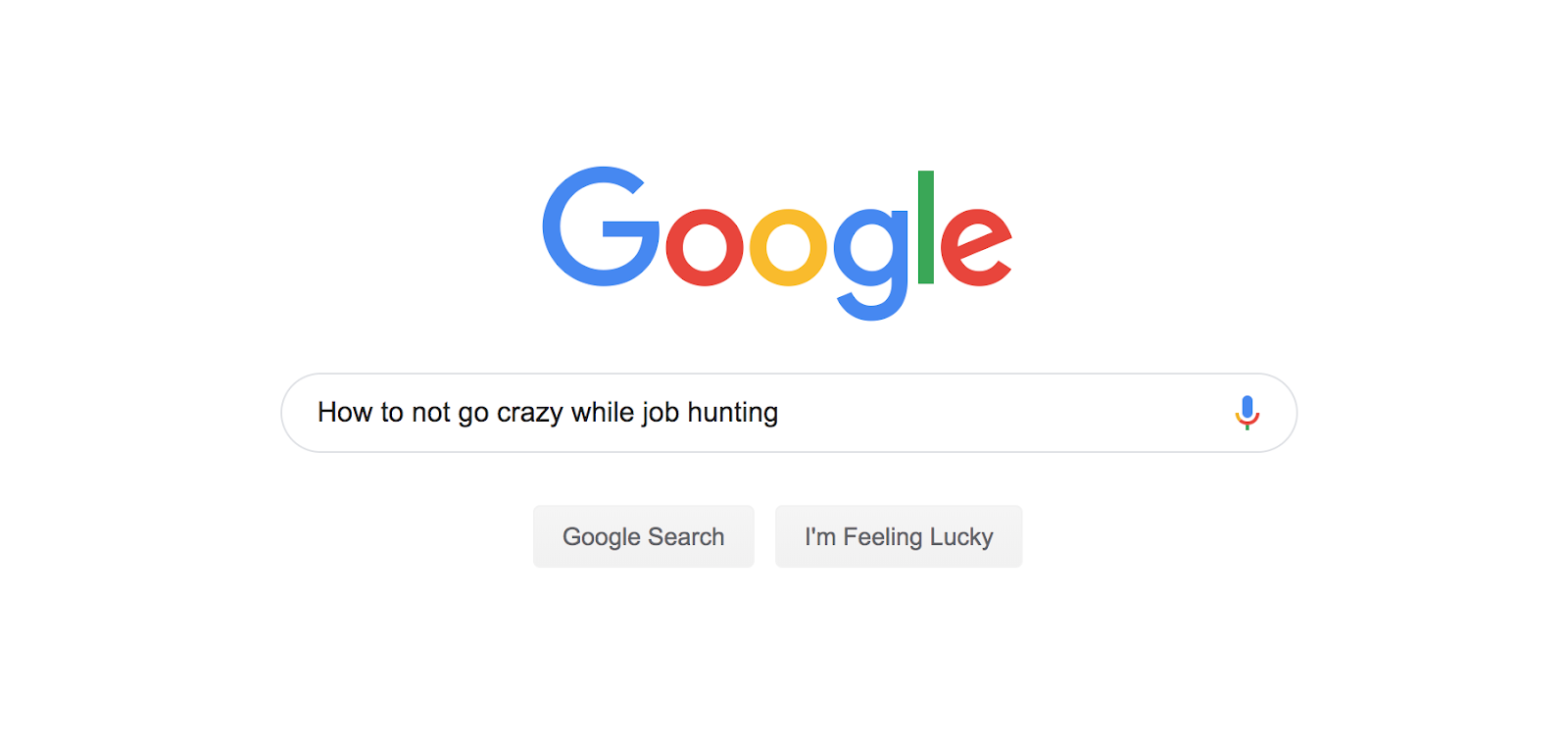Place the cursor in the word "How"

(345, 412)
